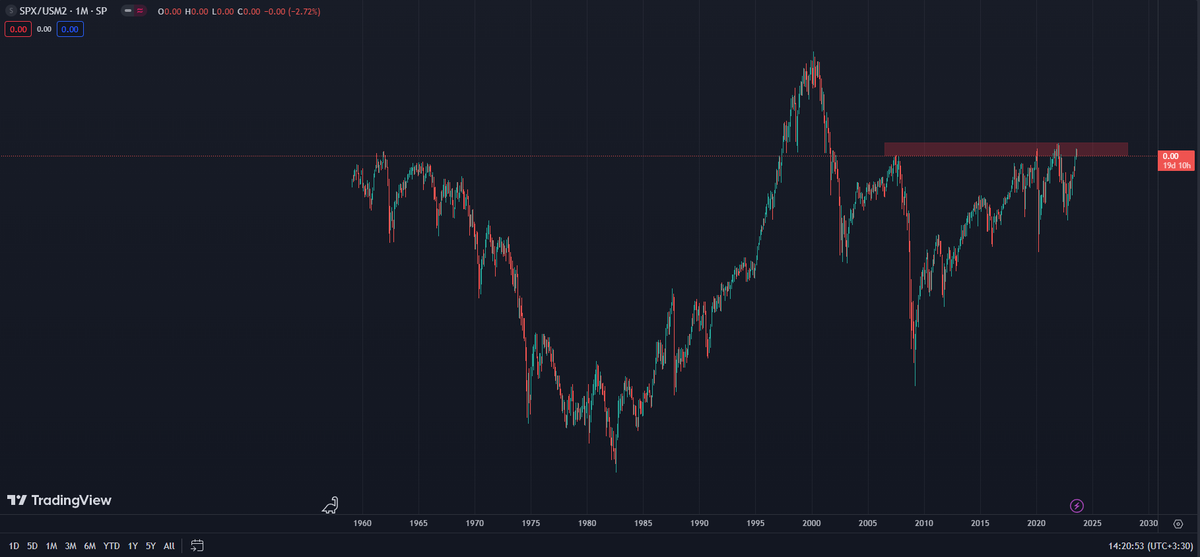Click the 2000 label on time axis

click(811, 523)
